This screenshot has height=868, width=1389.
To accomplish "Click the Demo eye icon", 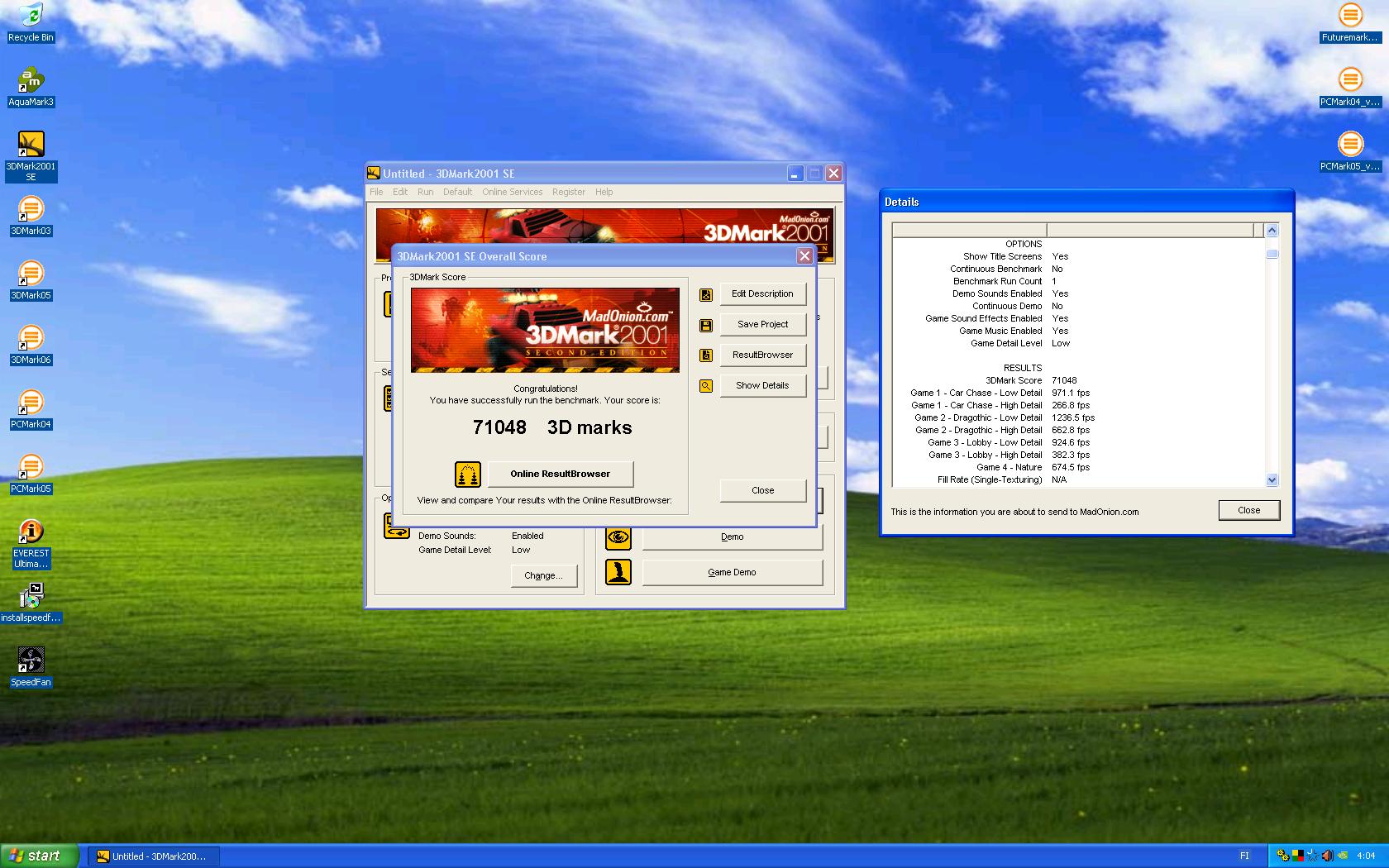I will [x=618, y=537].
